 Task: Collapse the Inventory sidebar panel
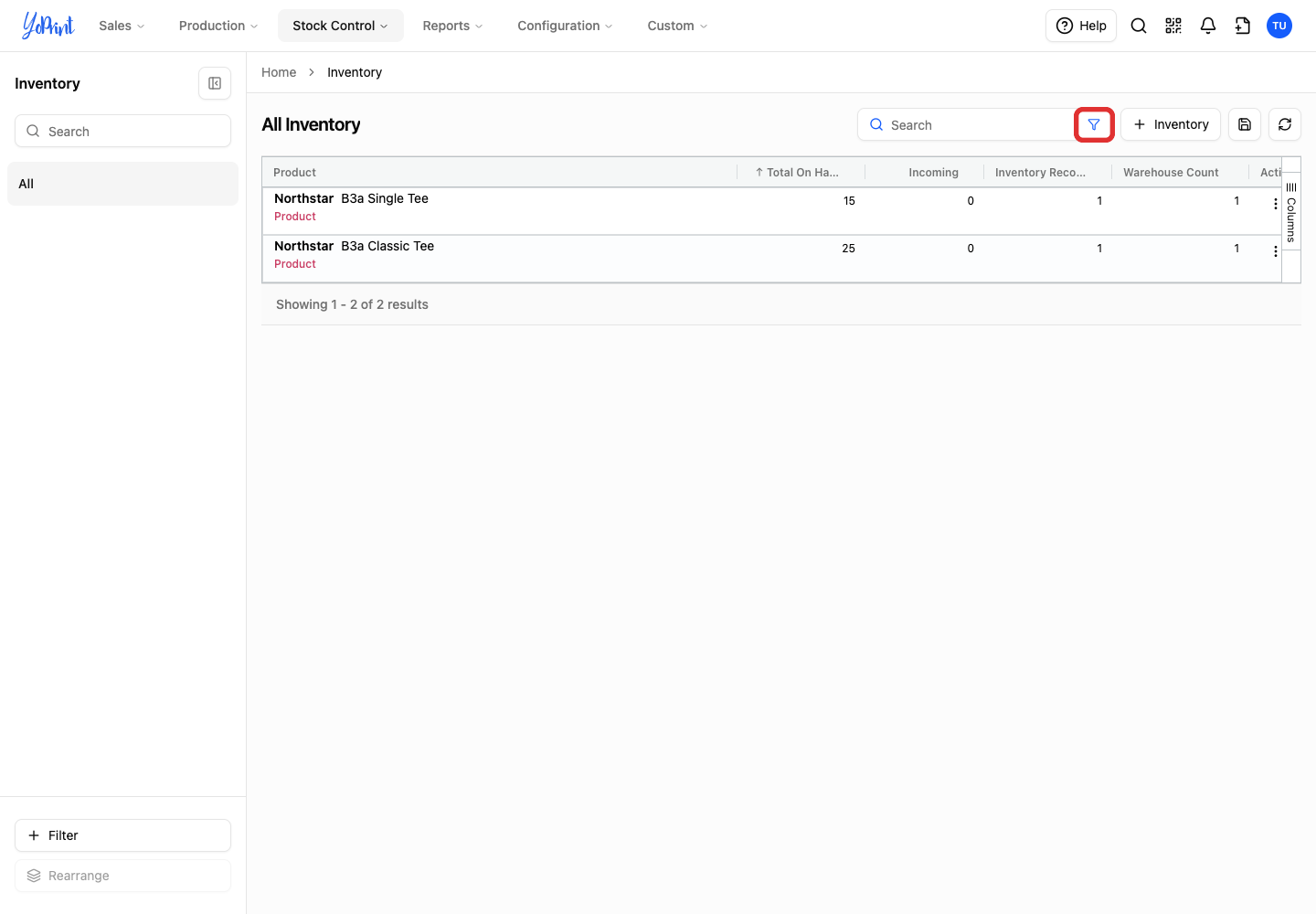tap(215, 83)
